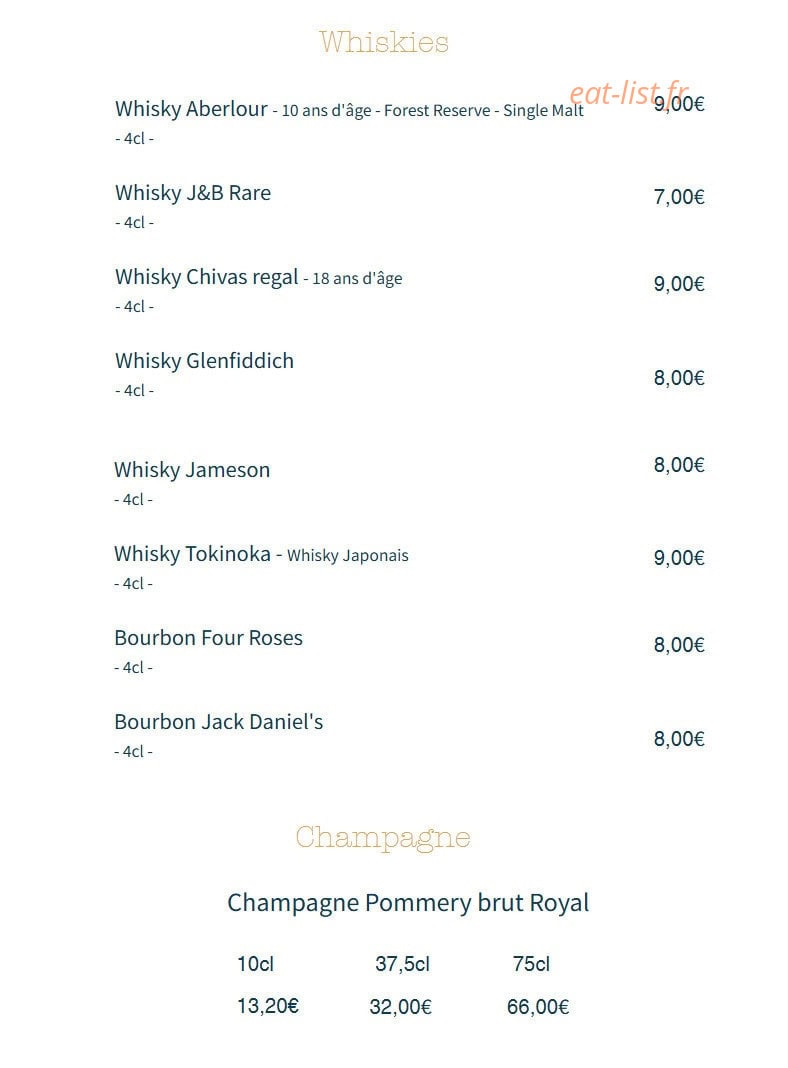Click the Champagne section heading
The image size is (788, 1068).
[x=383, y=838]
